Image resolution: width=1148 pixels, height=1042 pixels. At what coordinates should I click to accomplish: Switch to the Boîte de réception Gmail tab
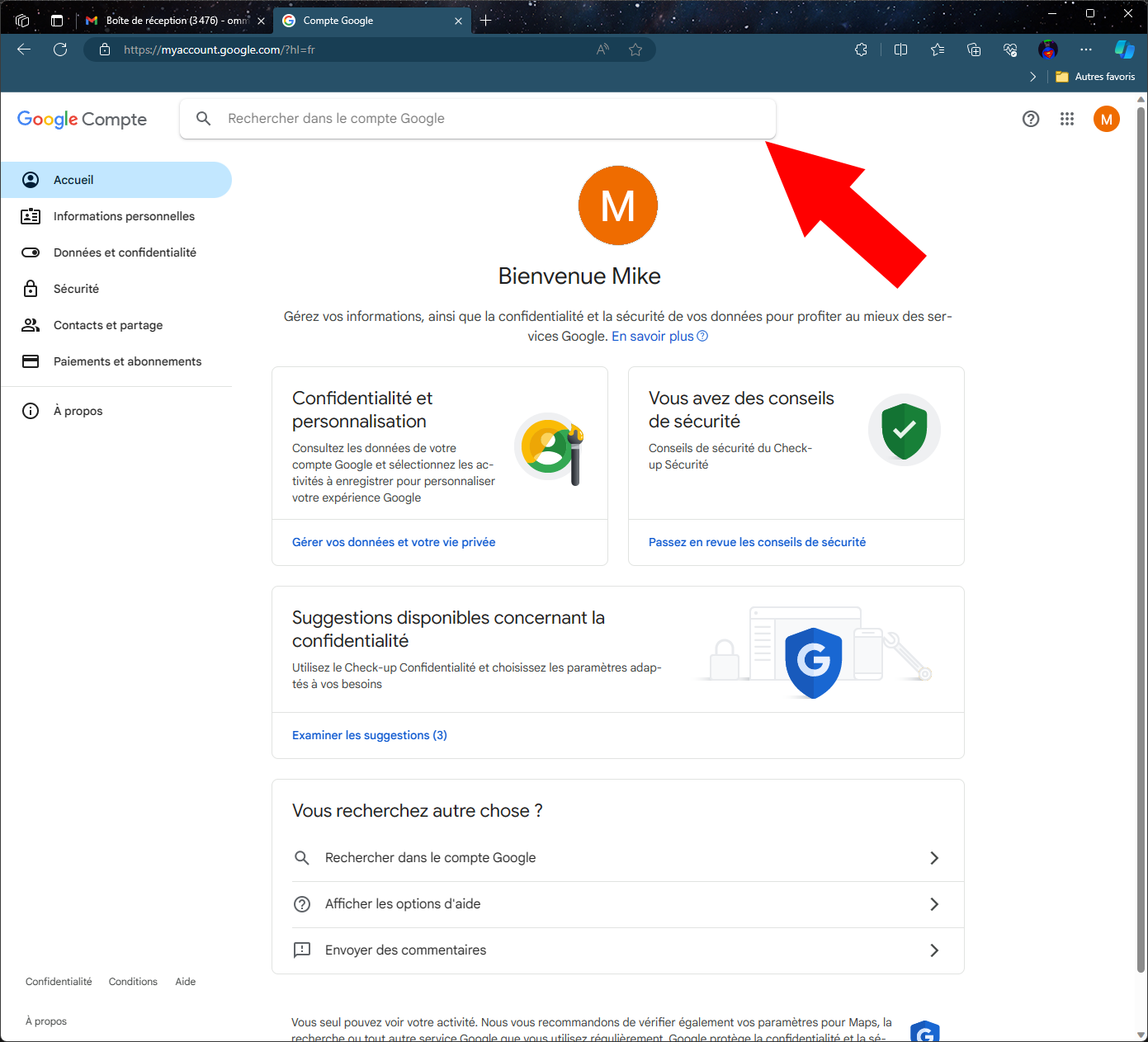click(x=176, y=21)
